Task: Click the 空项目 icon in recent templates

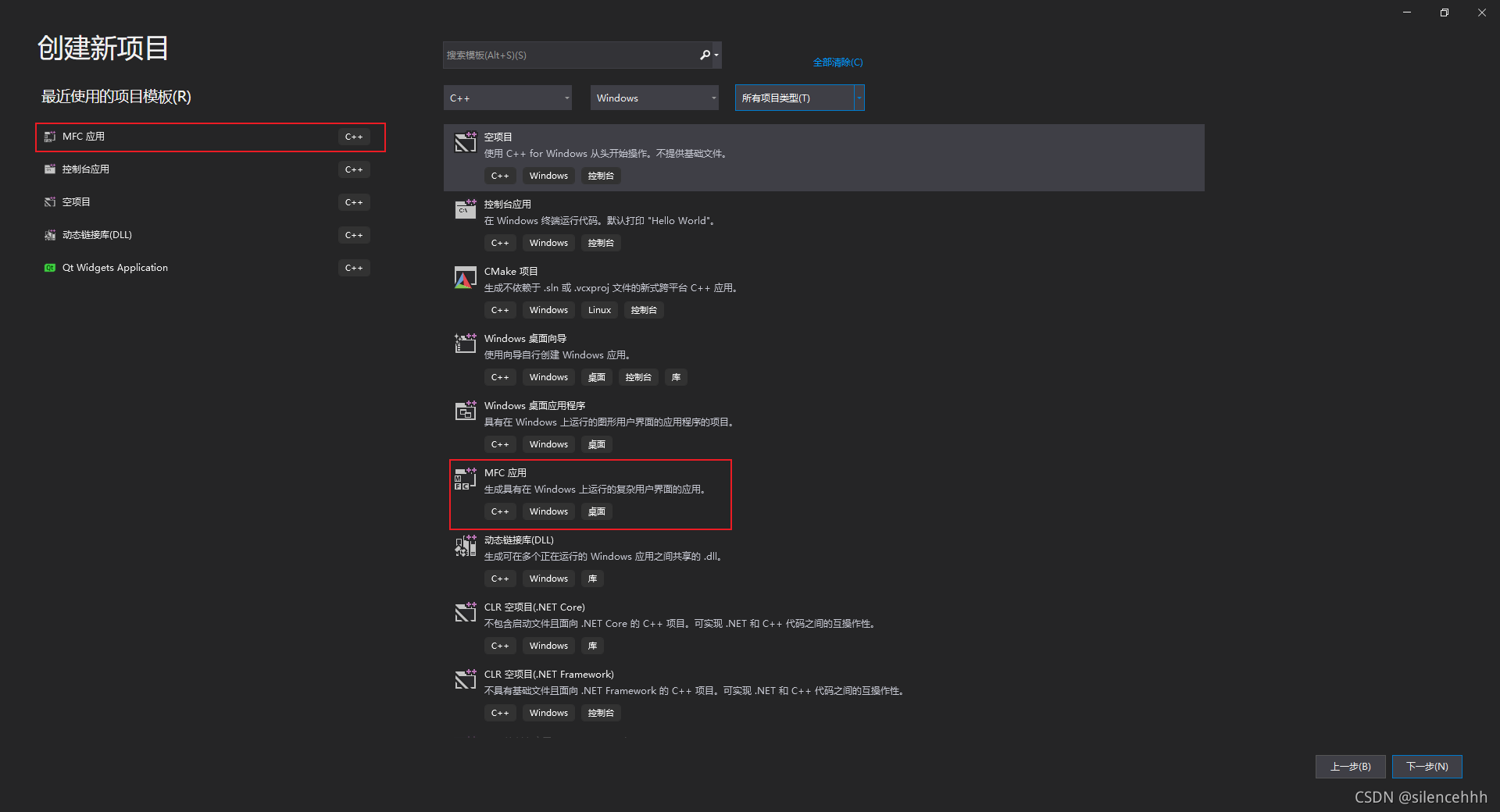Action: (x=50, y=202)
